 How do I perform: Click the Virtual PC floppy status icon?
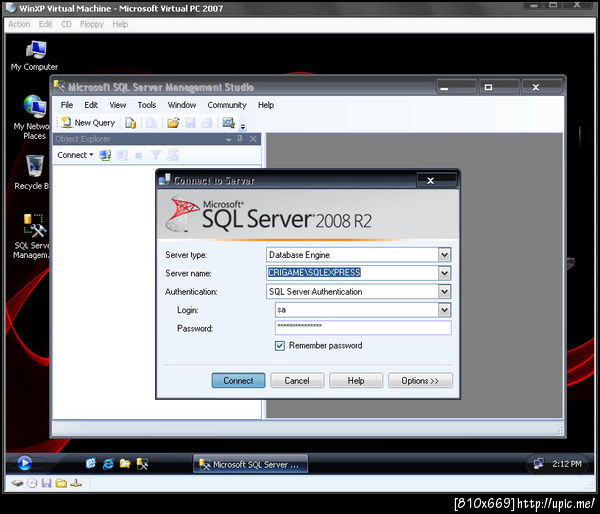(47, 483)
